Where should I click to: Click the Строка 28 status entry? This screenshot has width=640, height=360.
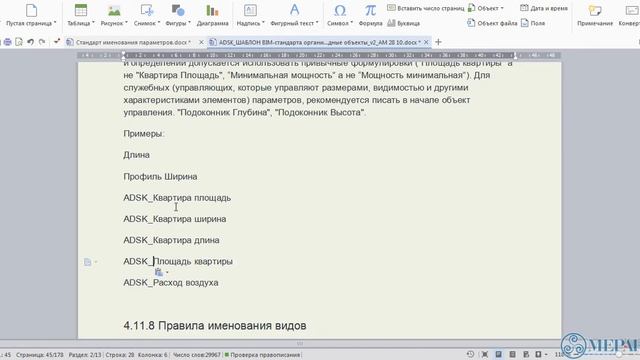(x=120, y=355)
